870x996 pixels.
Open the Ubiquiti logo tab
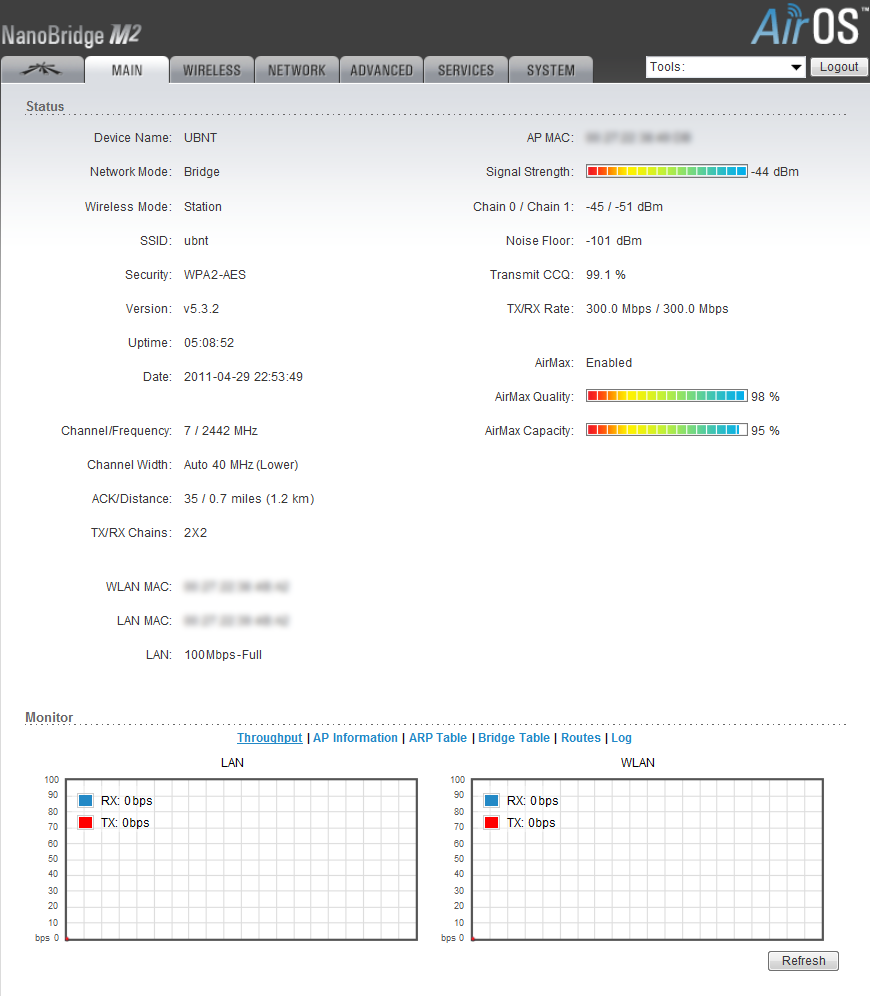coord(41,70)
